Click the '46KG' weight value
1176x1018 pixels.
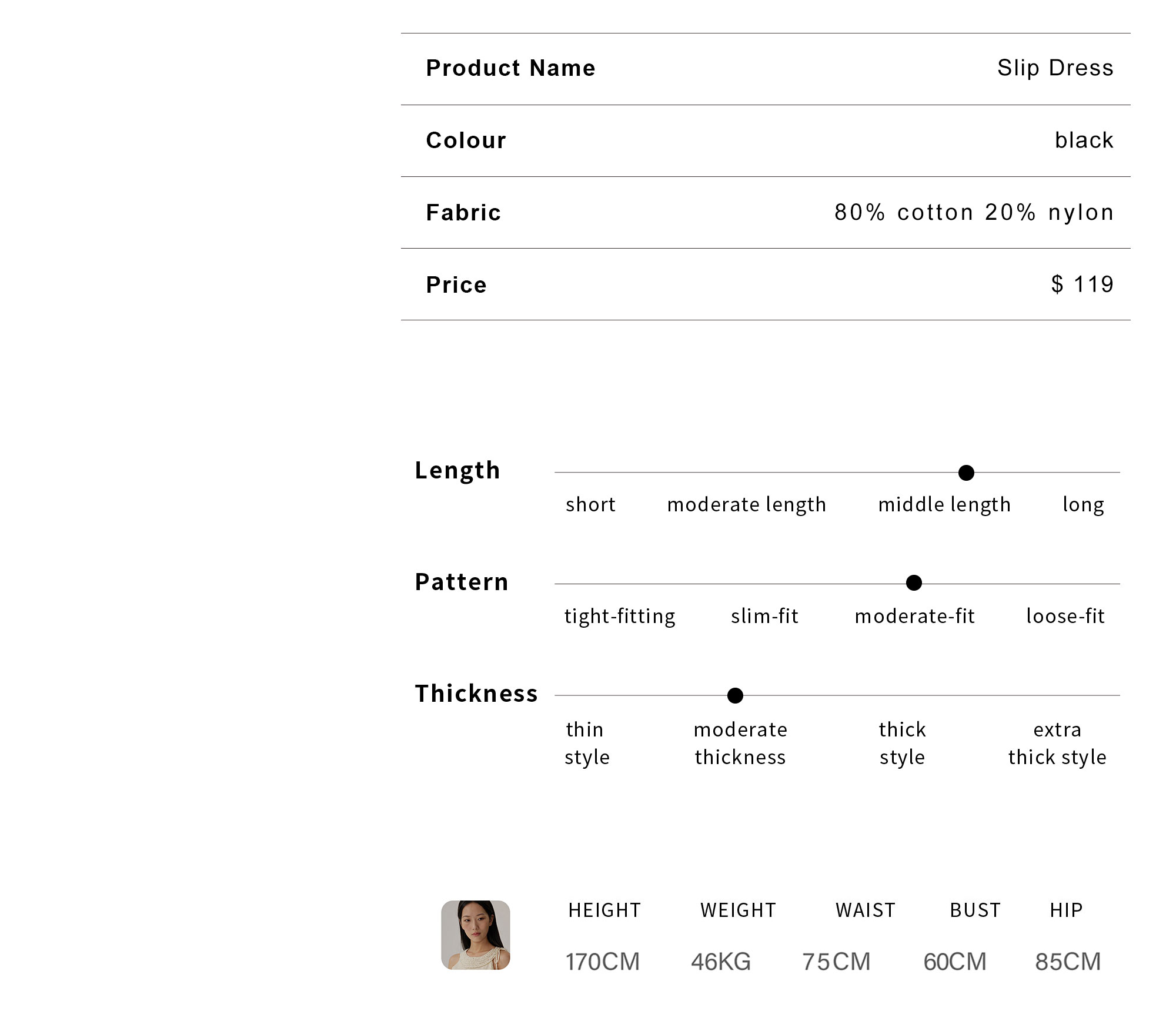[721, 962]
